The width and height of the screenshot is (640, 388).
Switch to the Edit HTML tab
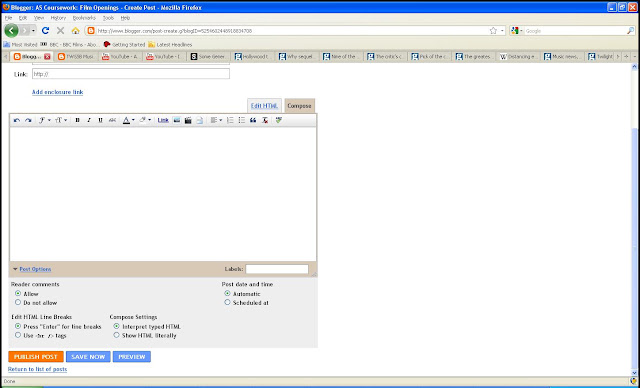pos(264,106)
